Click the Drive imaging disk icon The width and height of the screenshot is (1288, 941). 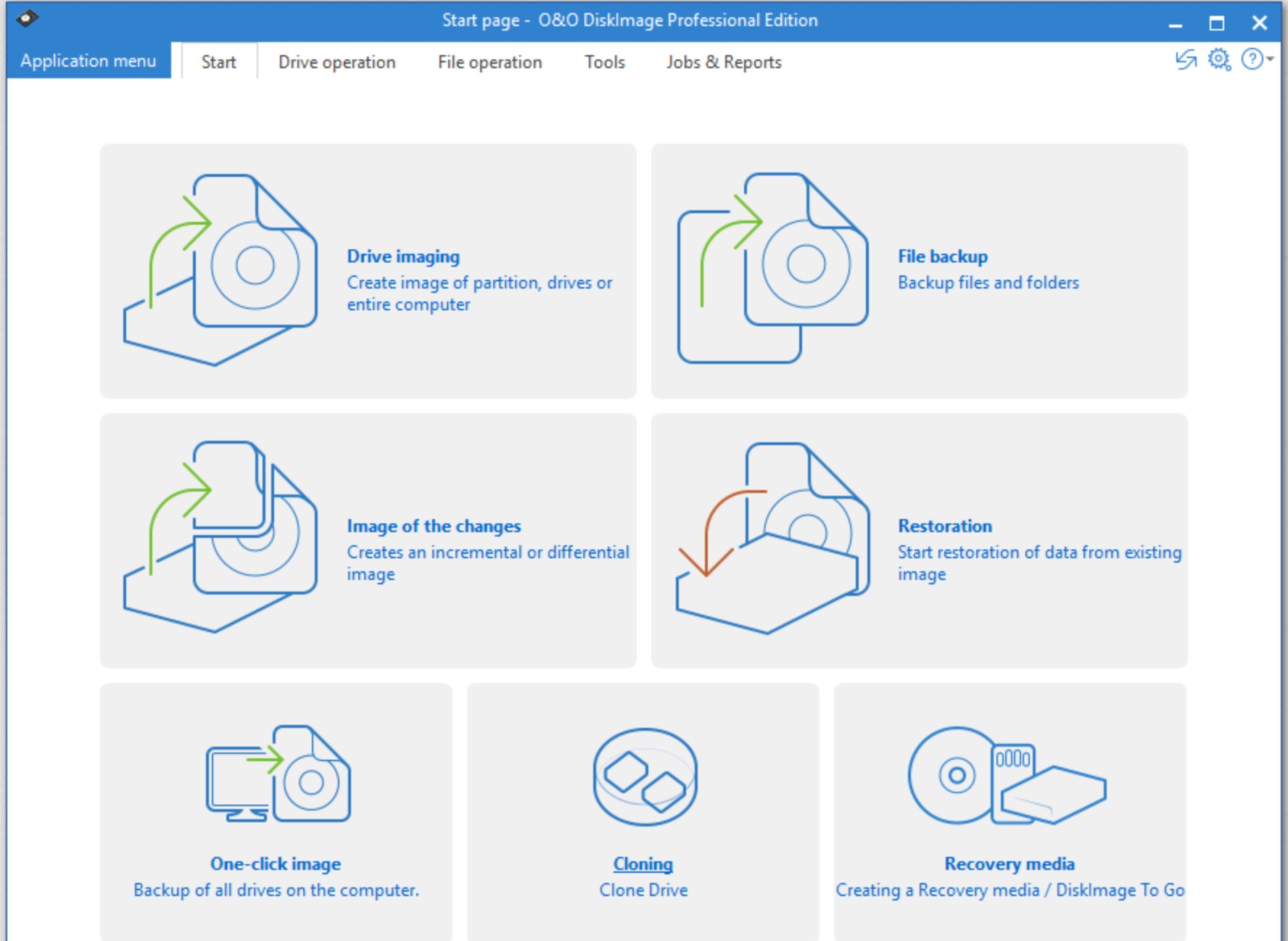pos(220,270)
